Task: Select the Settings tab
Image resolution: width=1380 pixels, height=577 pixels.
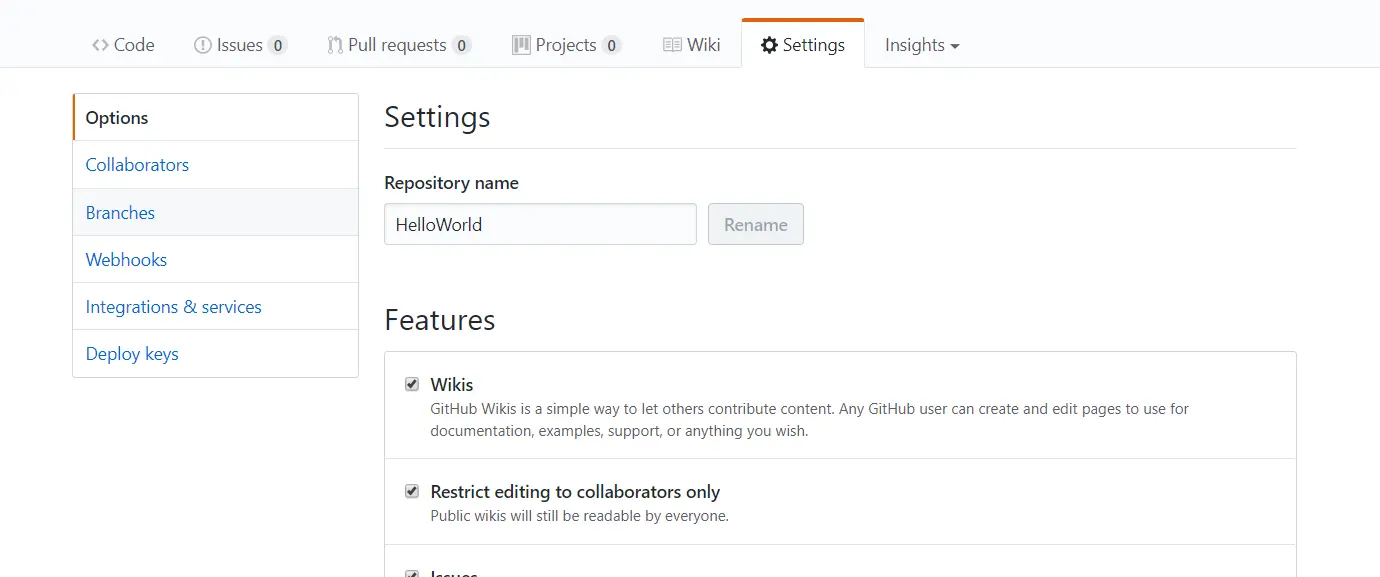Action: tap(803, 44)
